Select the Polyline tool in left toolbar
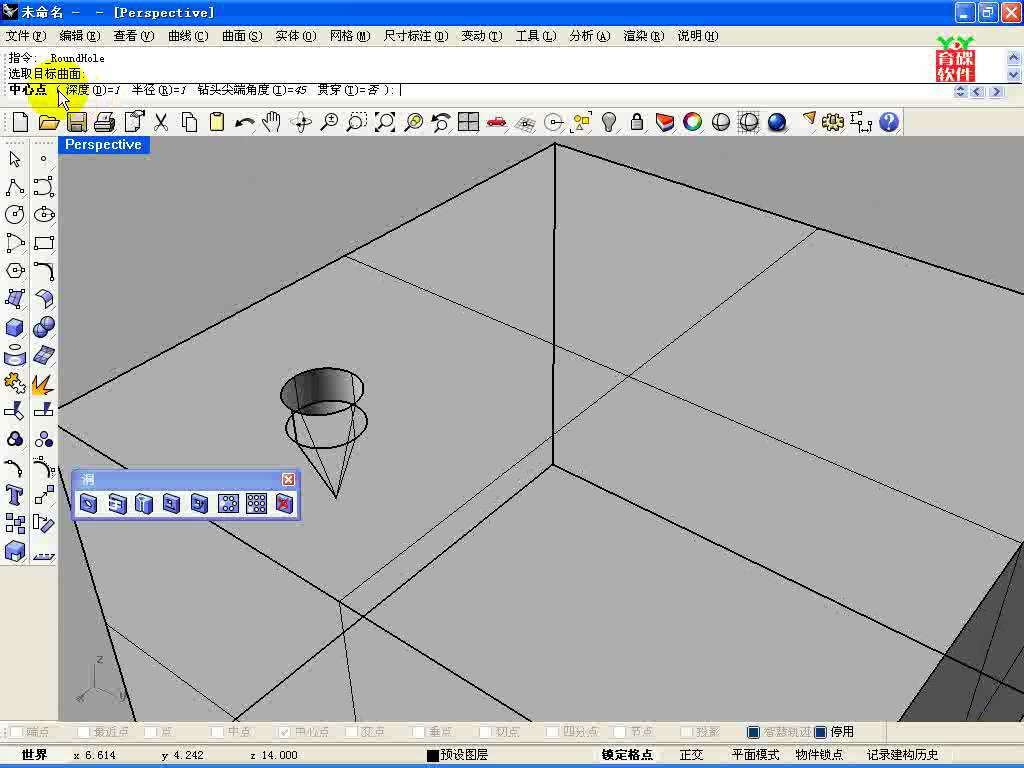Image resolution: width=1024 pixels, height=768 pixels. point(15,187)
